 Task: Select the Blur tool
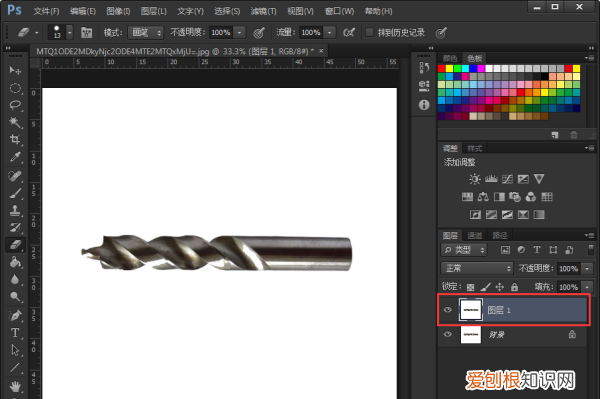coord(15,280)
